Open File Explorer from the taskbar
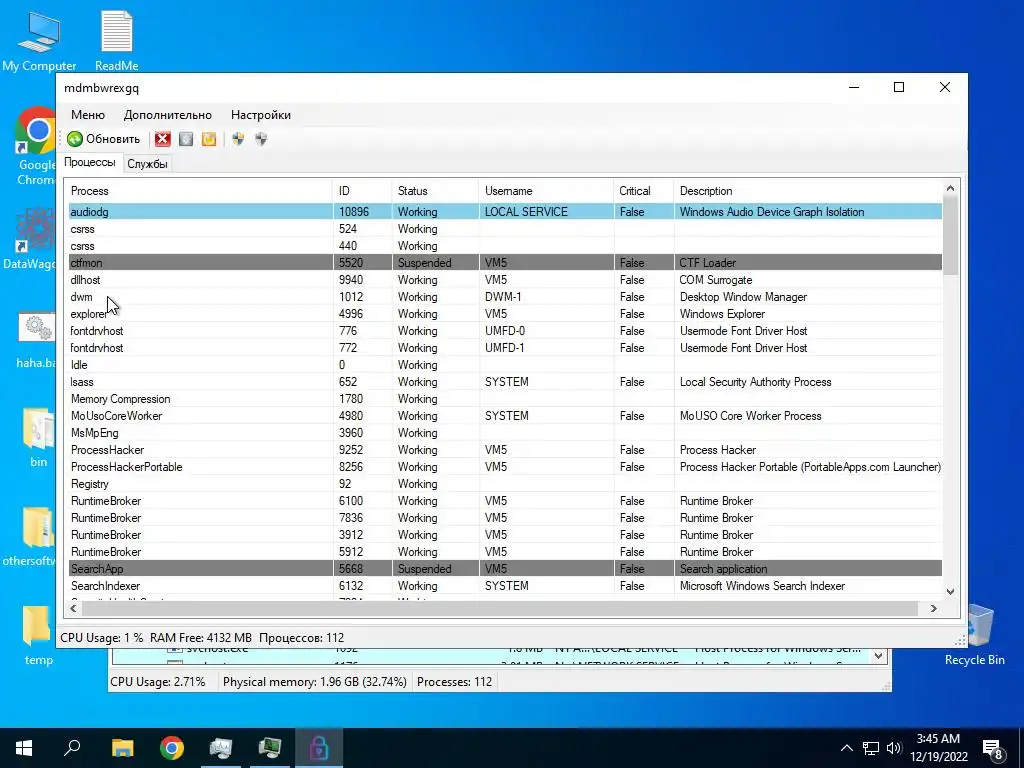This screenshot has width=1024, height=768. 123,748
